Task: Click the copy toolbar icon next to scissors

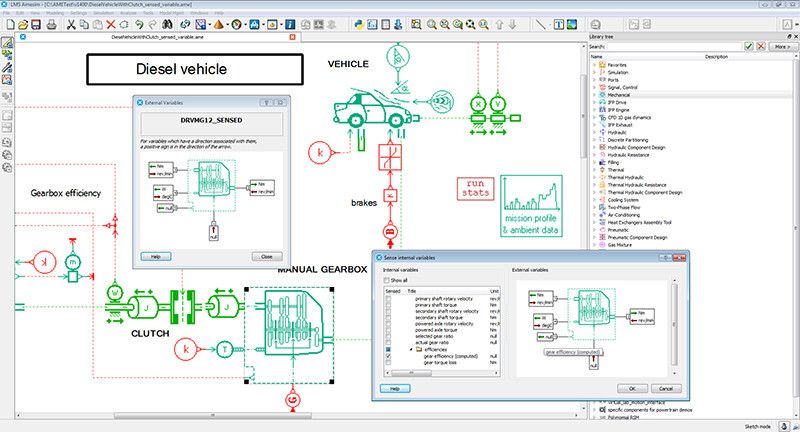Action: pos(84,24)
